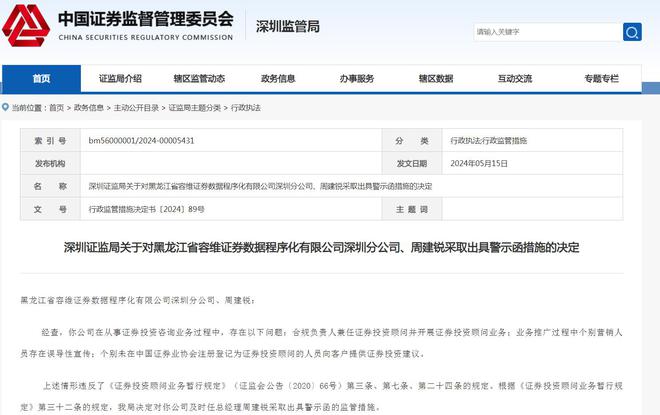Click the bold article headline
The height and width of the screenshot is (415, 660).
(x=322, y=247)
